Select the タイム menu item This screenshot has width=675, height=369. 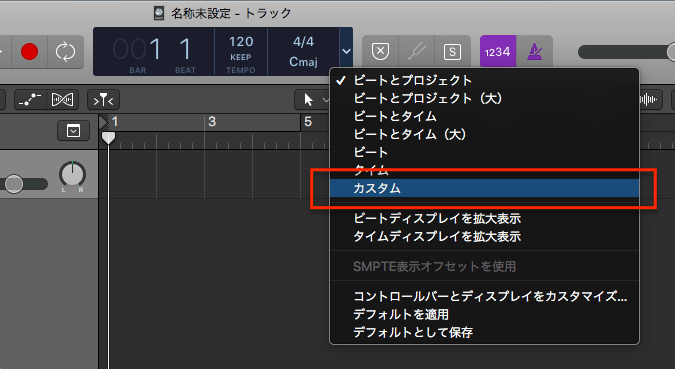(x=484, y=171)
